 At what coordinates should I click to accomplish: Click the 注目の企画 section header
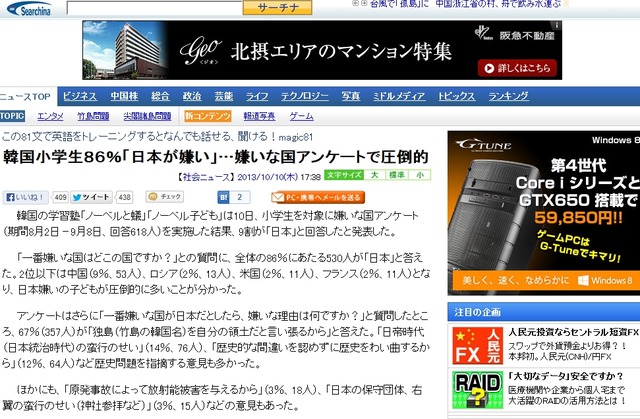tap(544, 312)
